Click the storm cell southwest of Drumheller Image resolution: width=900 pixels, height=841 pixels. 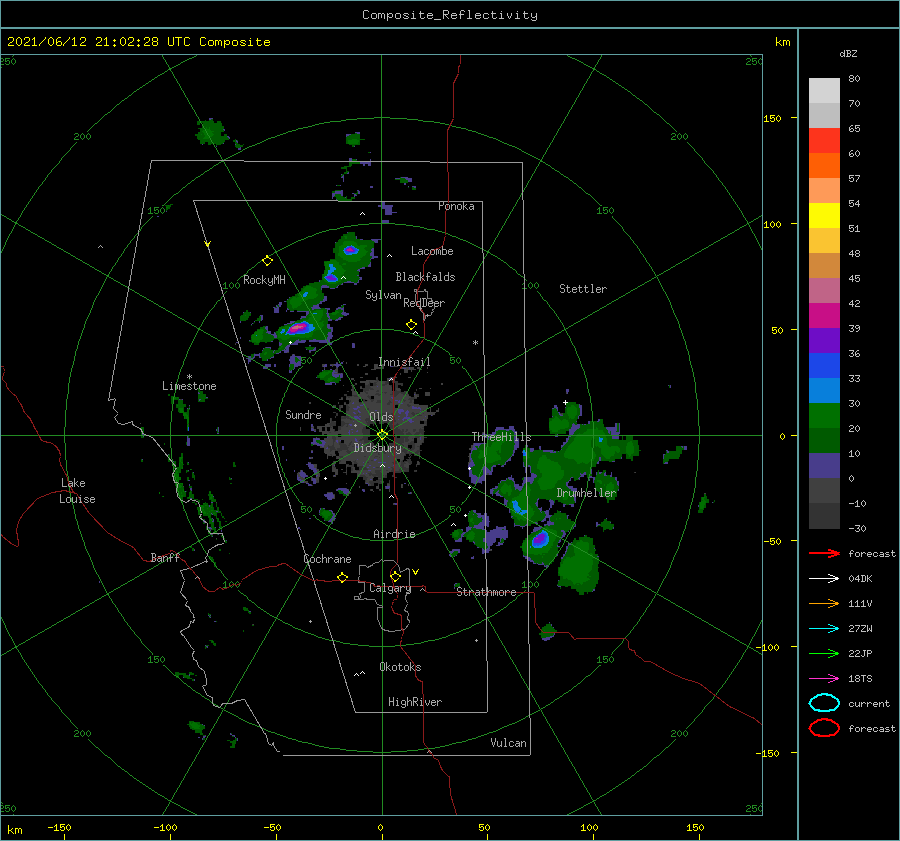click(540, 540)
